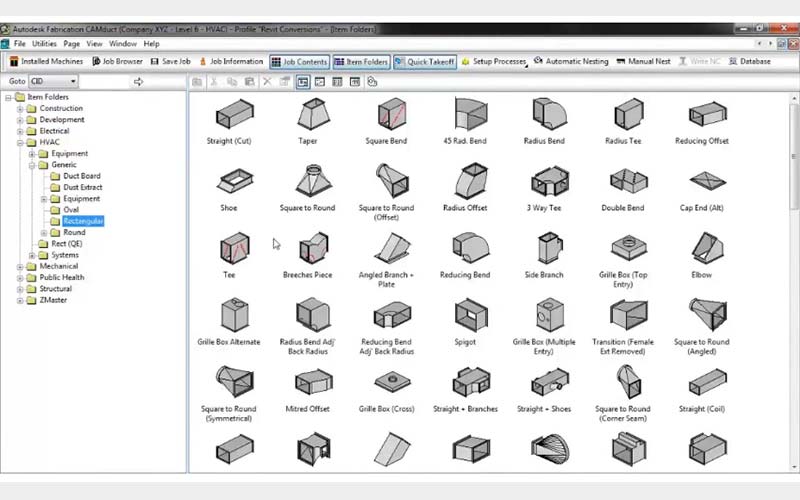Viewport: 800px width, 500px height.
Task: Toggle the Job Contents view button
Action: pos(299,61)
